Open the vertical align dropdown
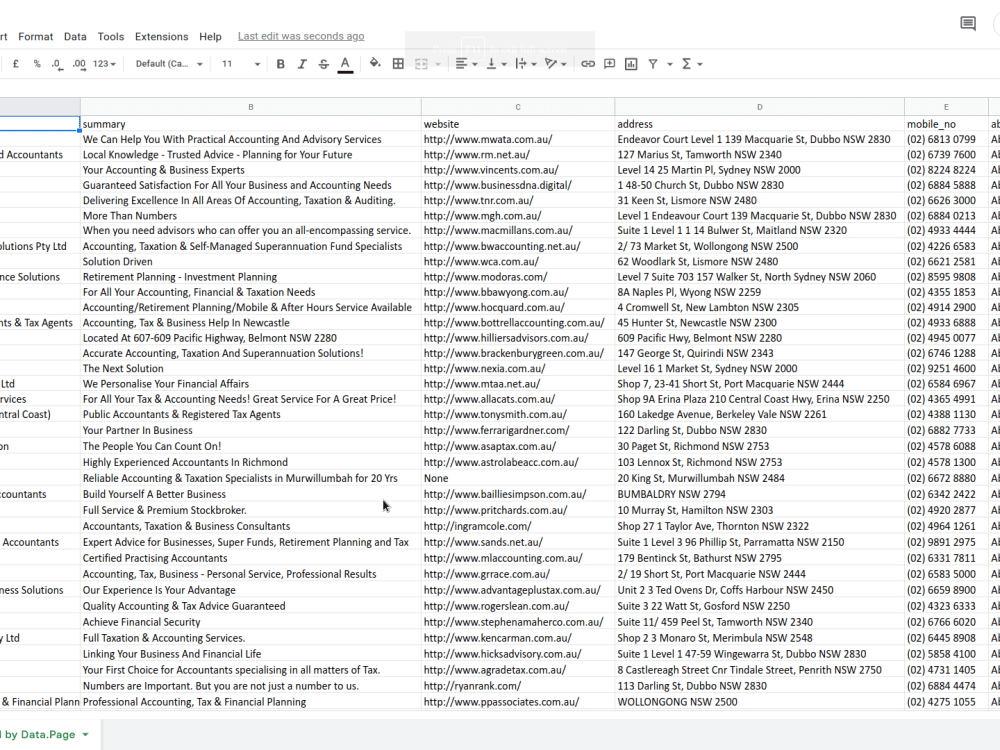The height and width of the screenshot is (750, 1000). coord(496,64)
